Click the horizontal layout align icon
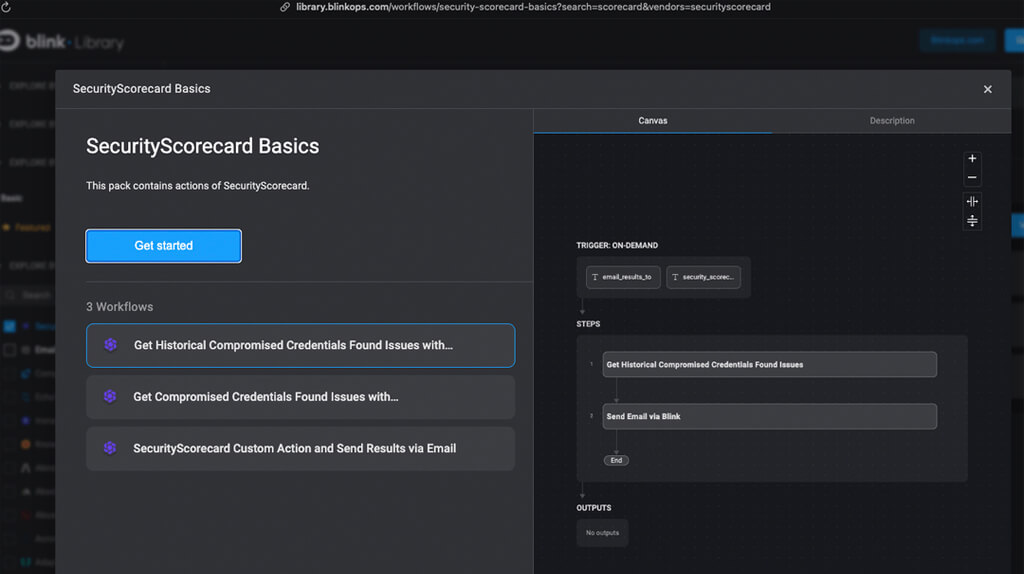This screenshot has height=574, width=1024. [x=972, y=202]
